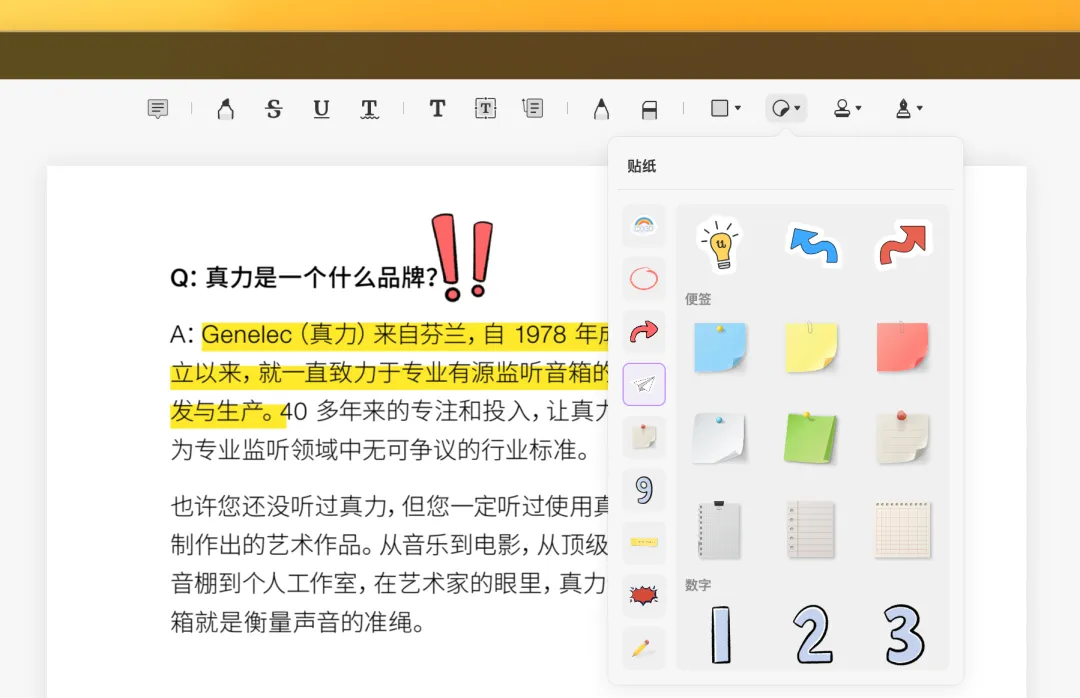Apply squiggly underline tool
Viewport: 1080px width, 698px height.
click(x=369, y=109)
